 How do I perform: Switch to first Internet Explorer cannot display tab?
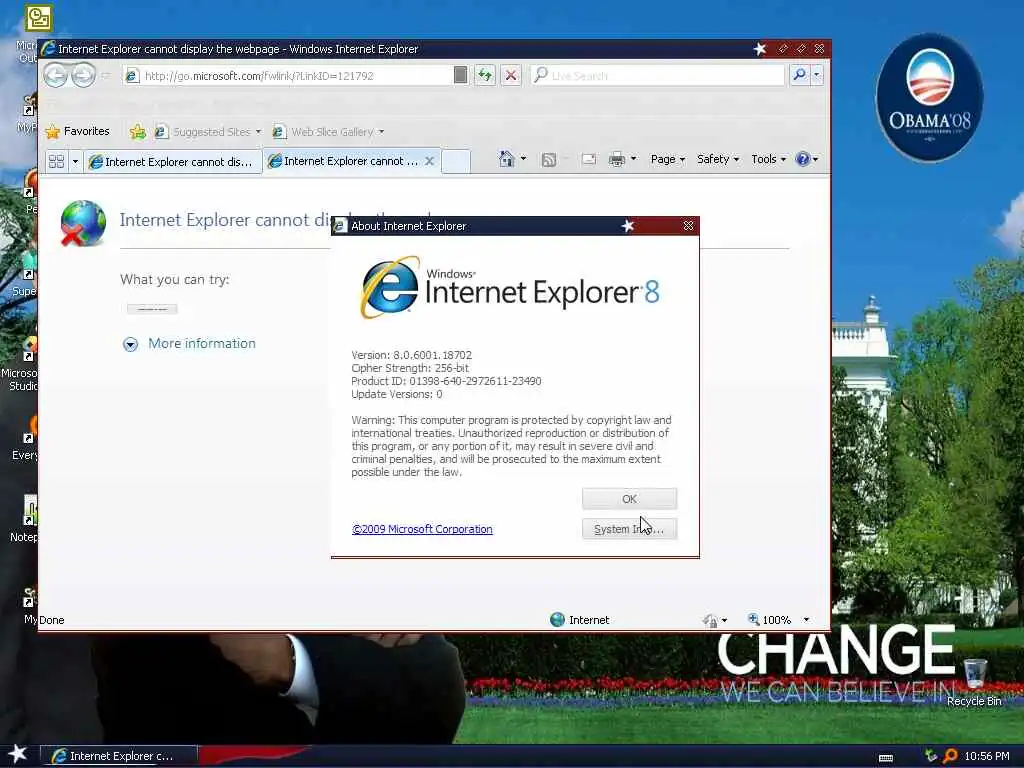(x=172, y=161)
